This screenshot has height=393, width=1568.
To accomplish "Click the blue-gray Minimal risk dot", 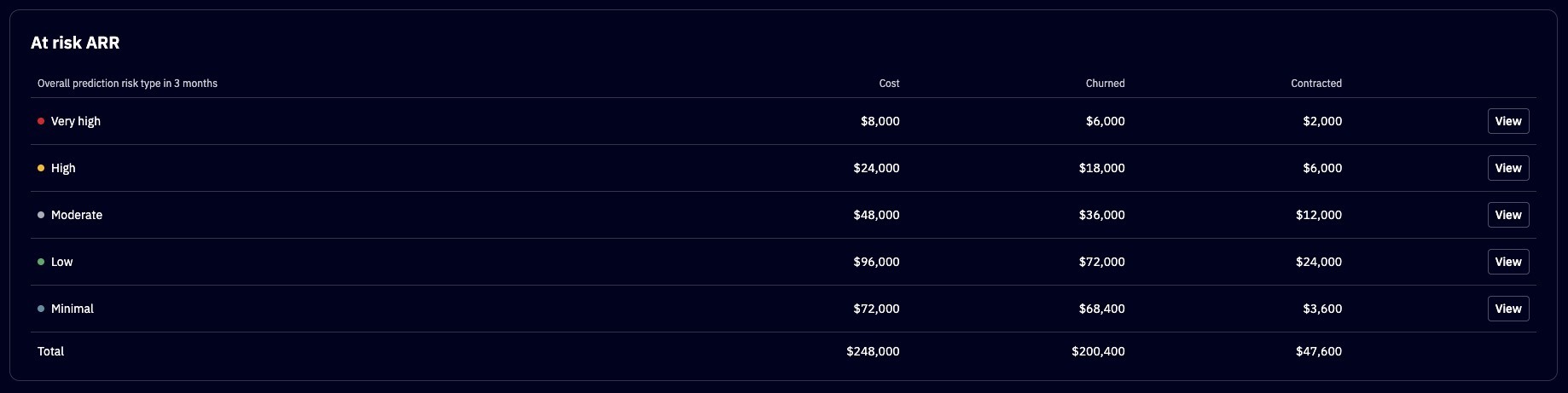I will click(x=41, y=309).
